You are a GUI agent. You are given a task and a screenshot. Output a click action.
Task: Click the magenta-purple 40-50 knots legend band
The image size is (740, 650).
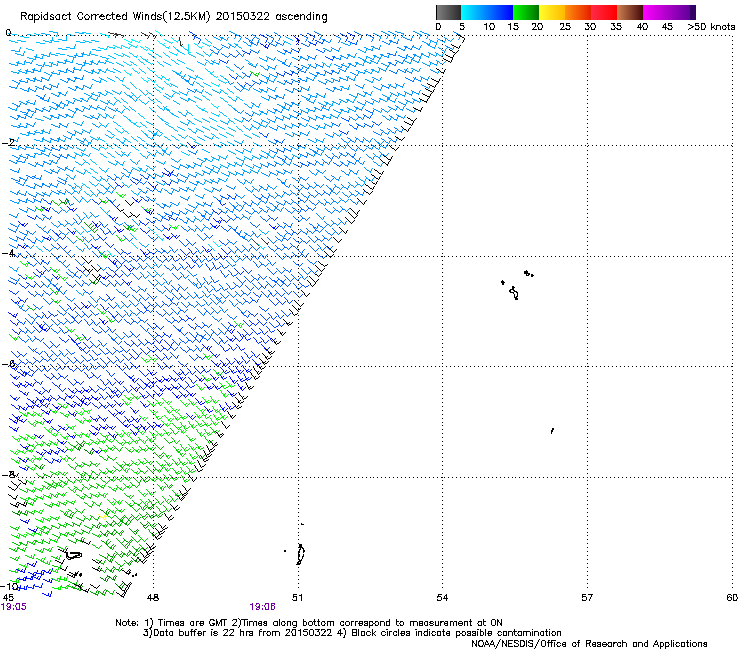[669, 12]
